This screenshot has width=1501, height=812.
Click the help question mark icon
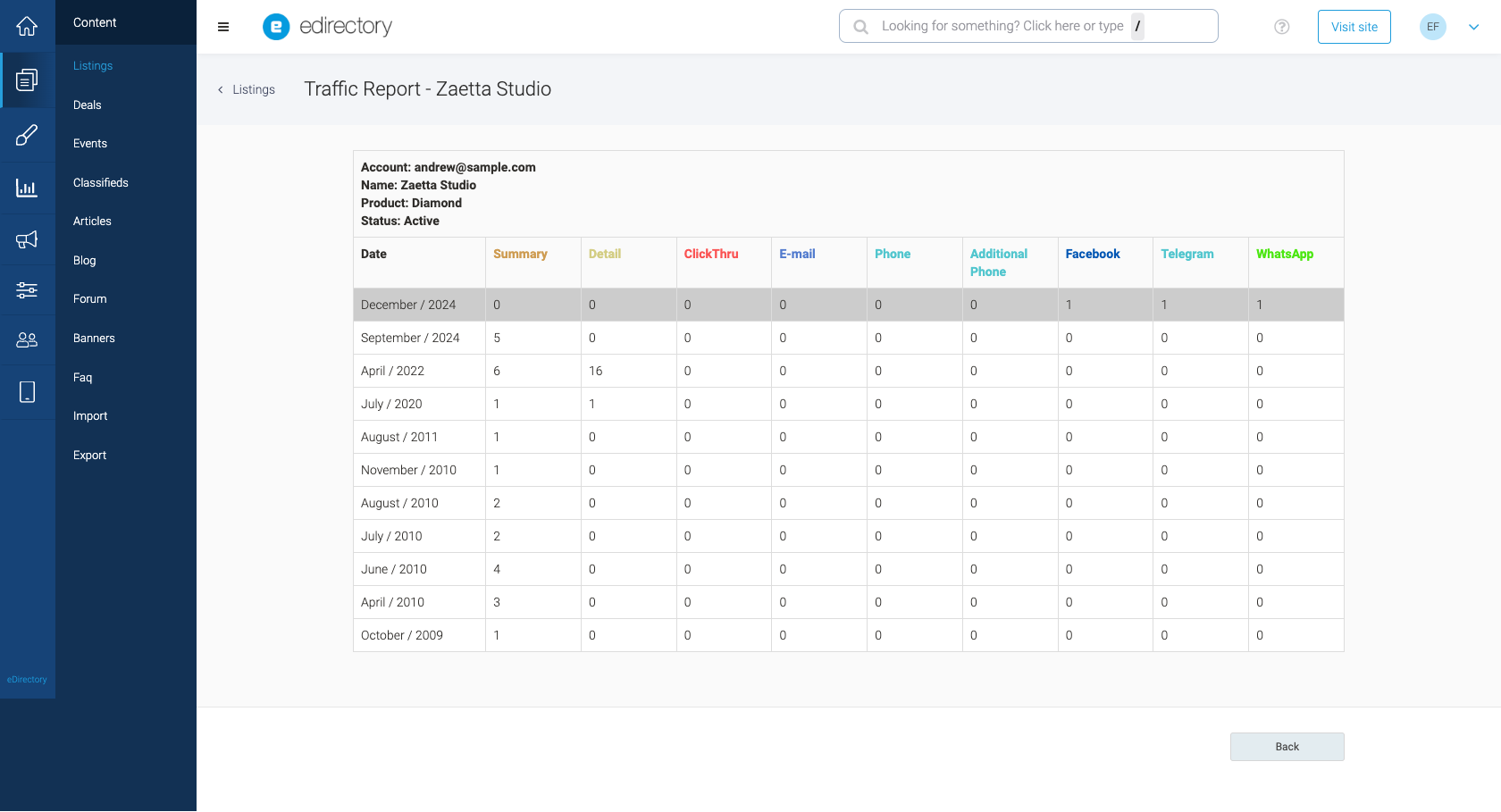coord(1281,27)
